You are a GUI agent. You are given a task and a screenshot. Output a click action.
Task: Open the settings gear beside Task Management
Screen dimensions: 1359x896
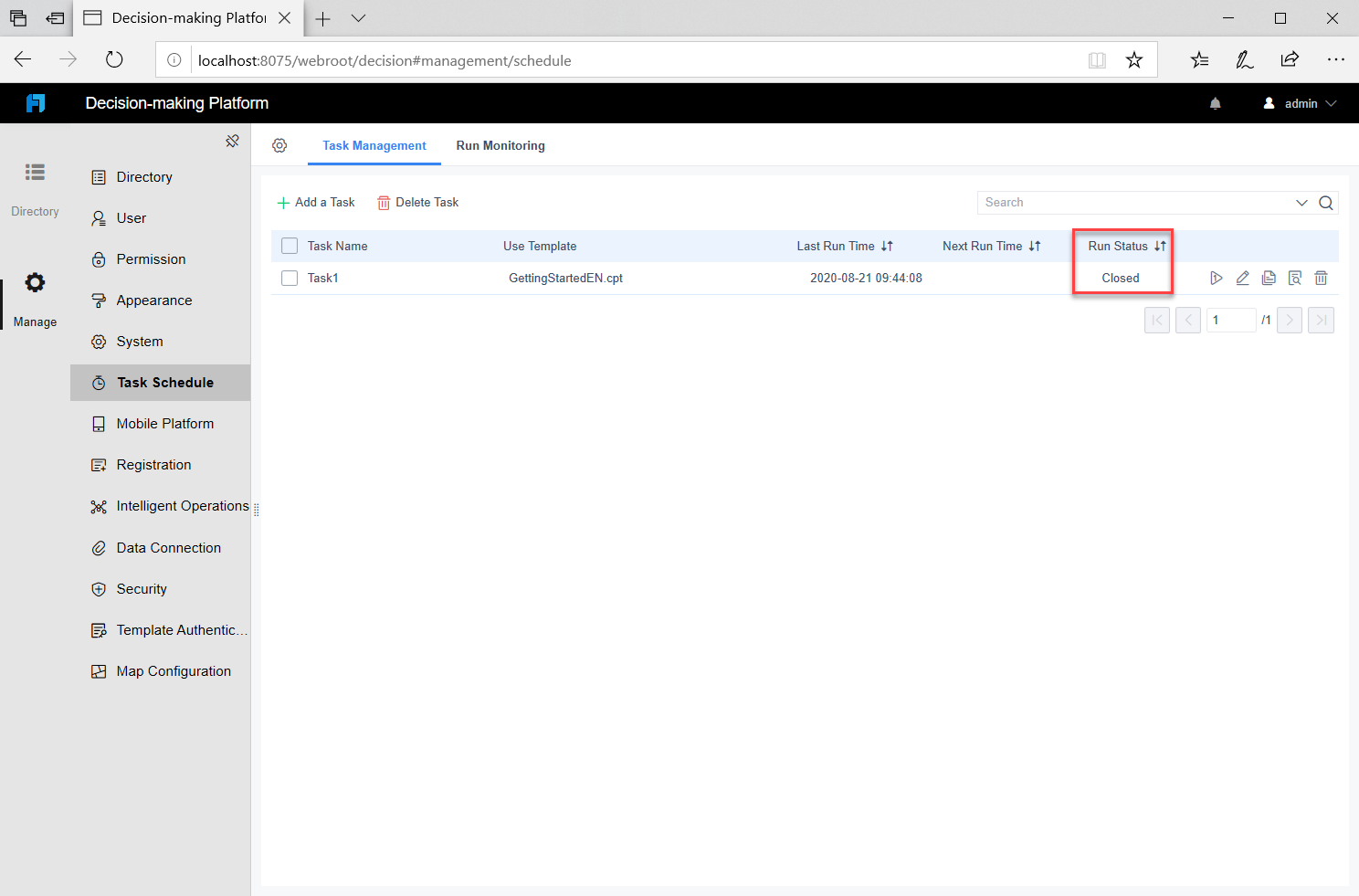(x=279, y=145)
